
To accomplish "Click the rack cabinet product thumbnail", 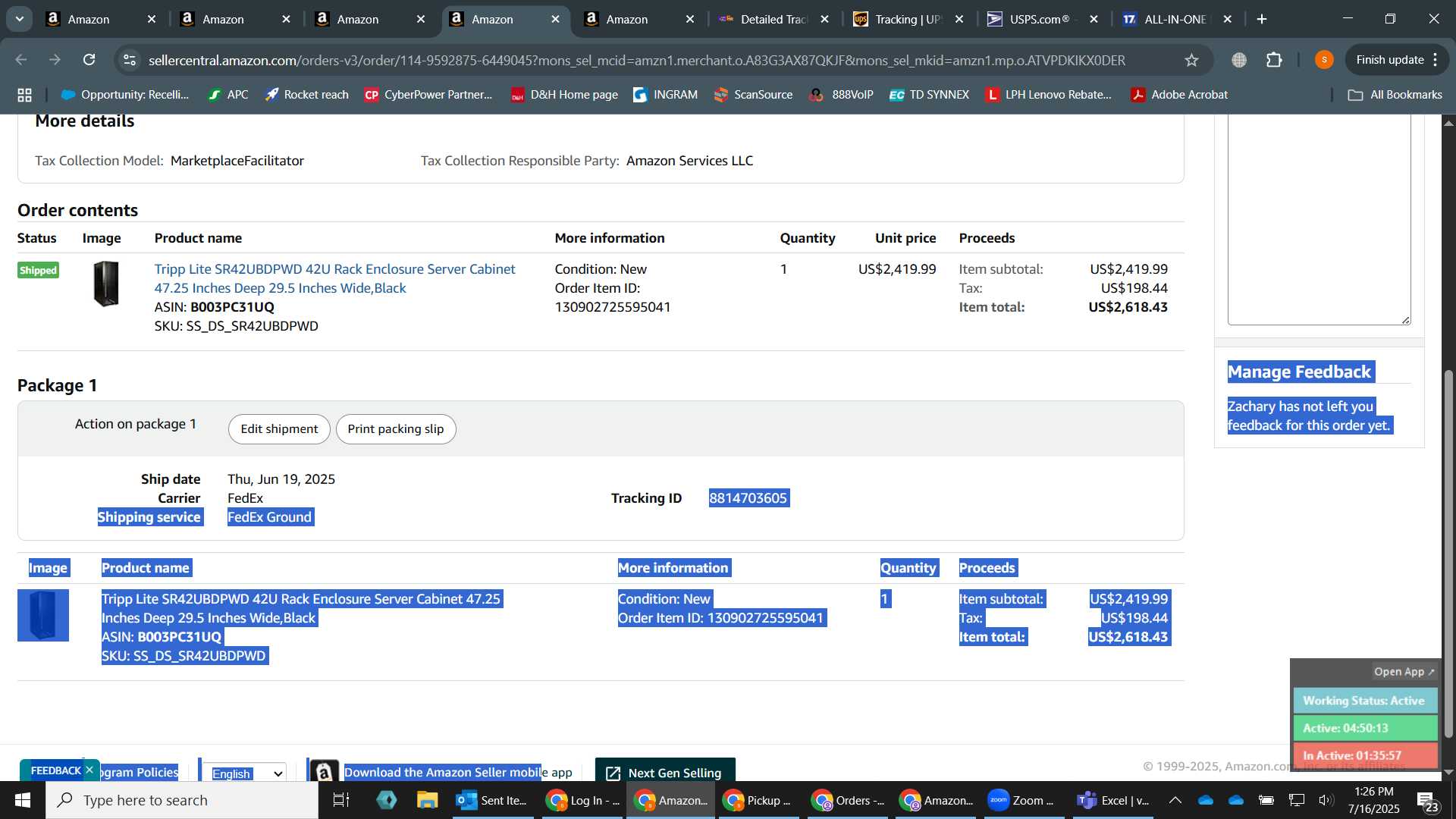I will [x=106, y=284].
